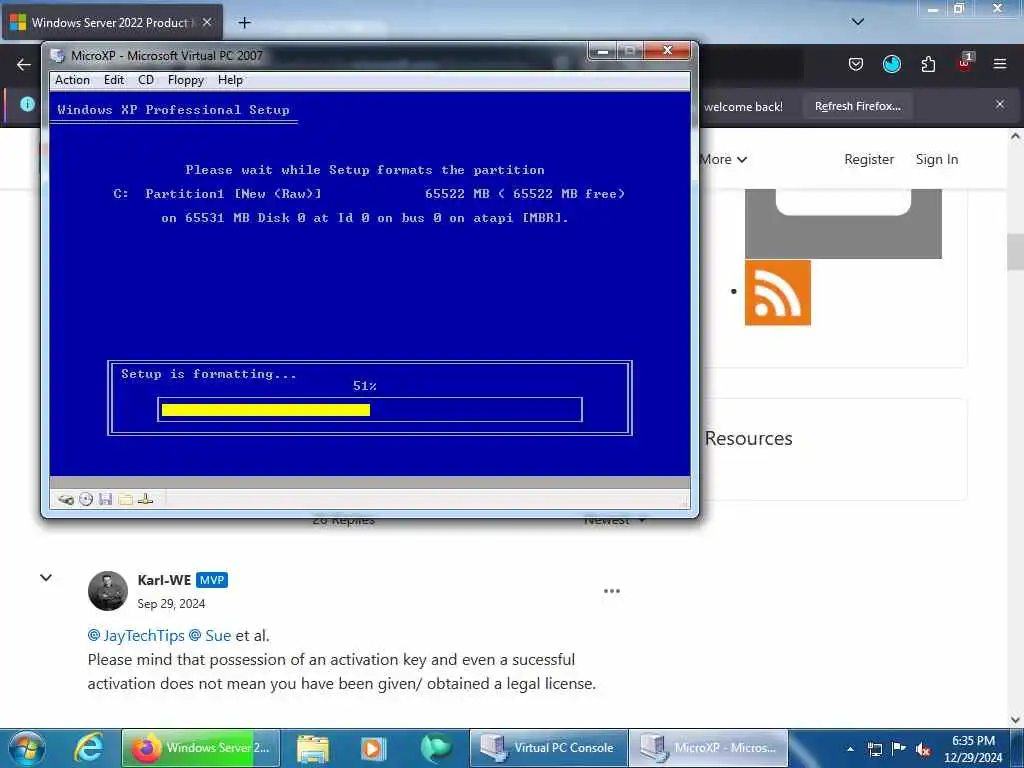Image resolution: width=1024 pixels, height=768 pixels.
Task: Click the Action Center flag tray icon
Action: [899, 749]
